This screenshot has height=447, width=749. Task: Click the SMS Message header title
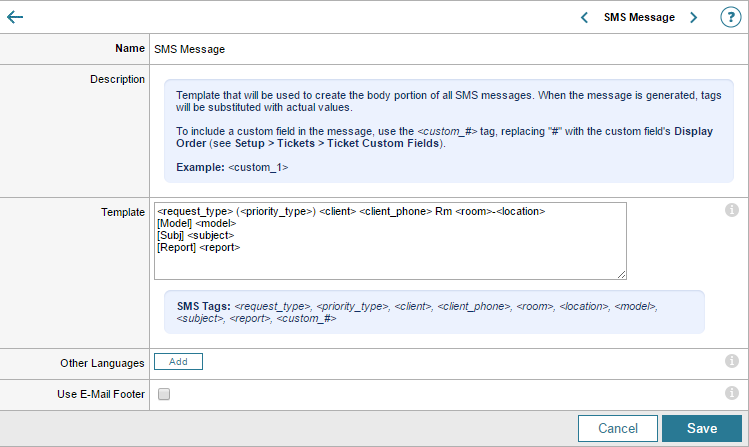pyautogui.click(x=638, y=17)
